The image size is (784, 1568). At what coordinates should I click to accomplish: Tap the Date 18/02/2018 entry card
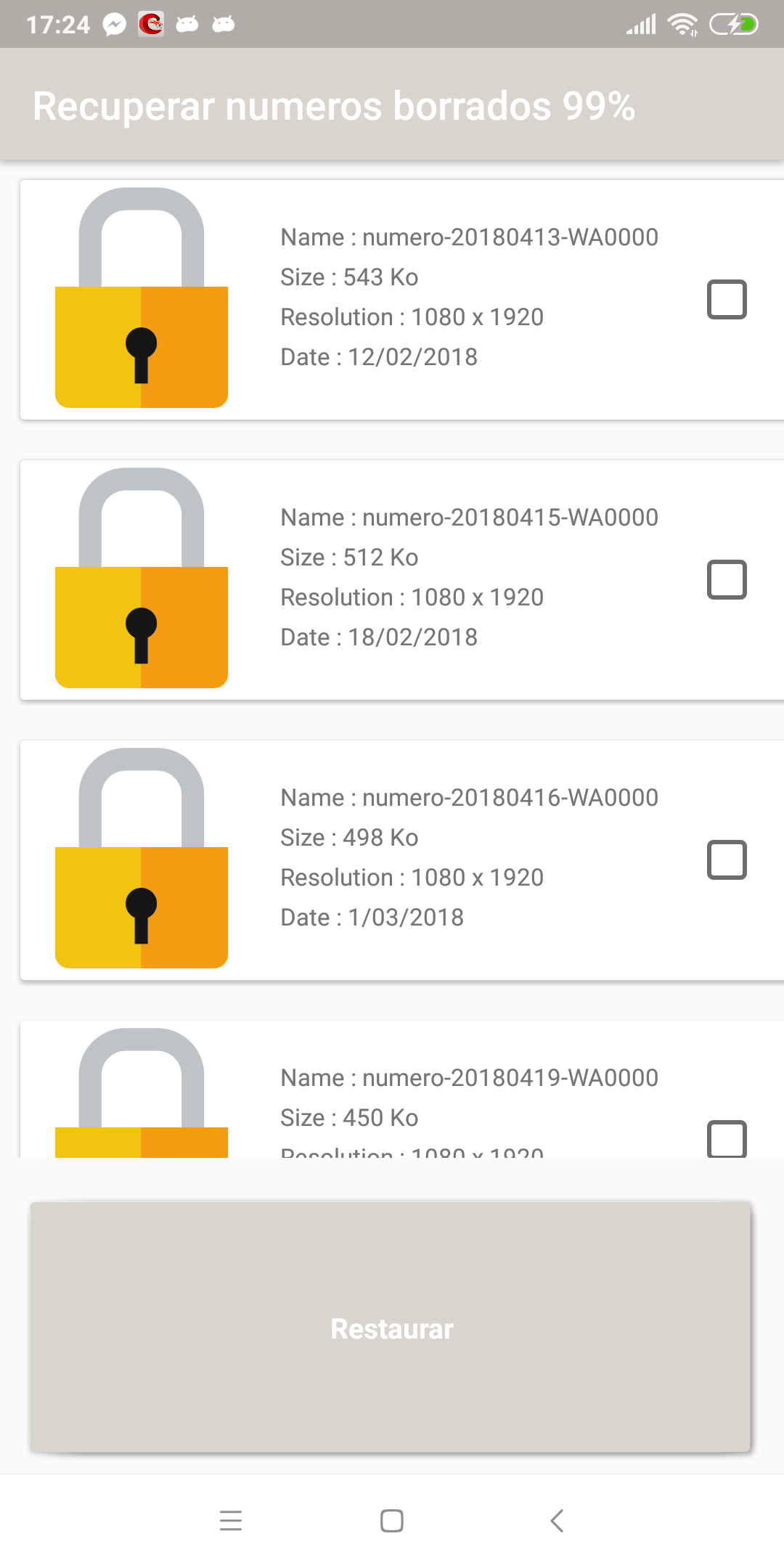point(379,637)
